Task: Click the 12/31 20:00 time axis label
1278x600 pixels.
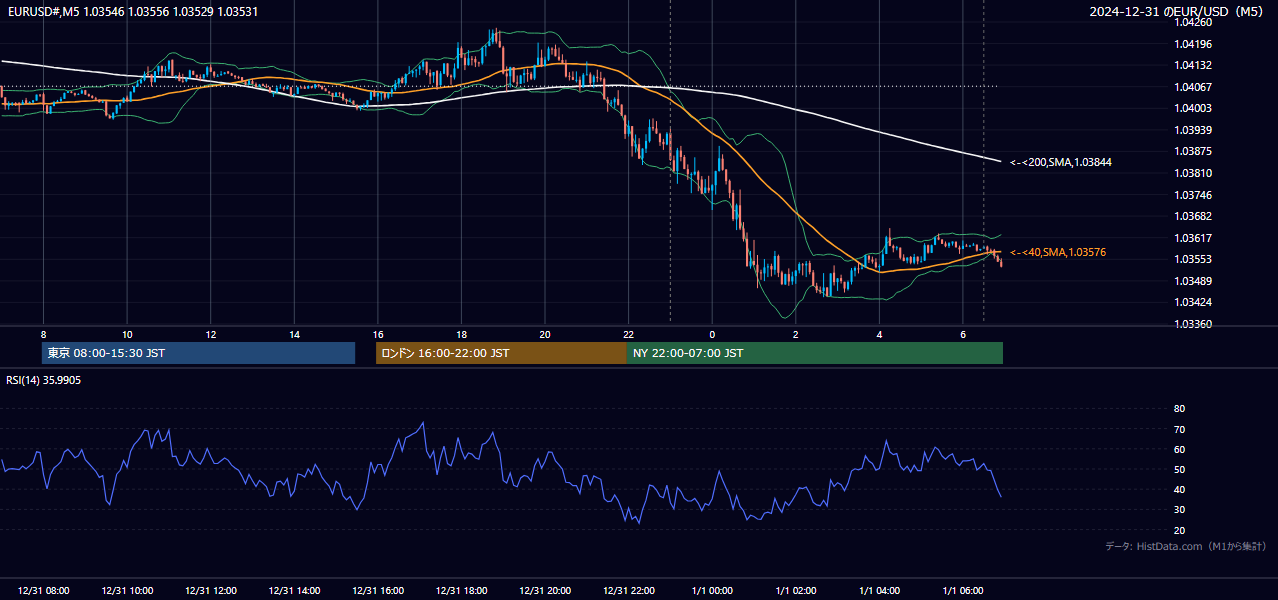Action: pyautogui.click(x=545, y=591)
